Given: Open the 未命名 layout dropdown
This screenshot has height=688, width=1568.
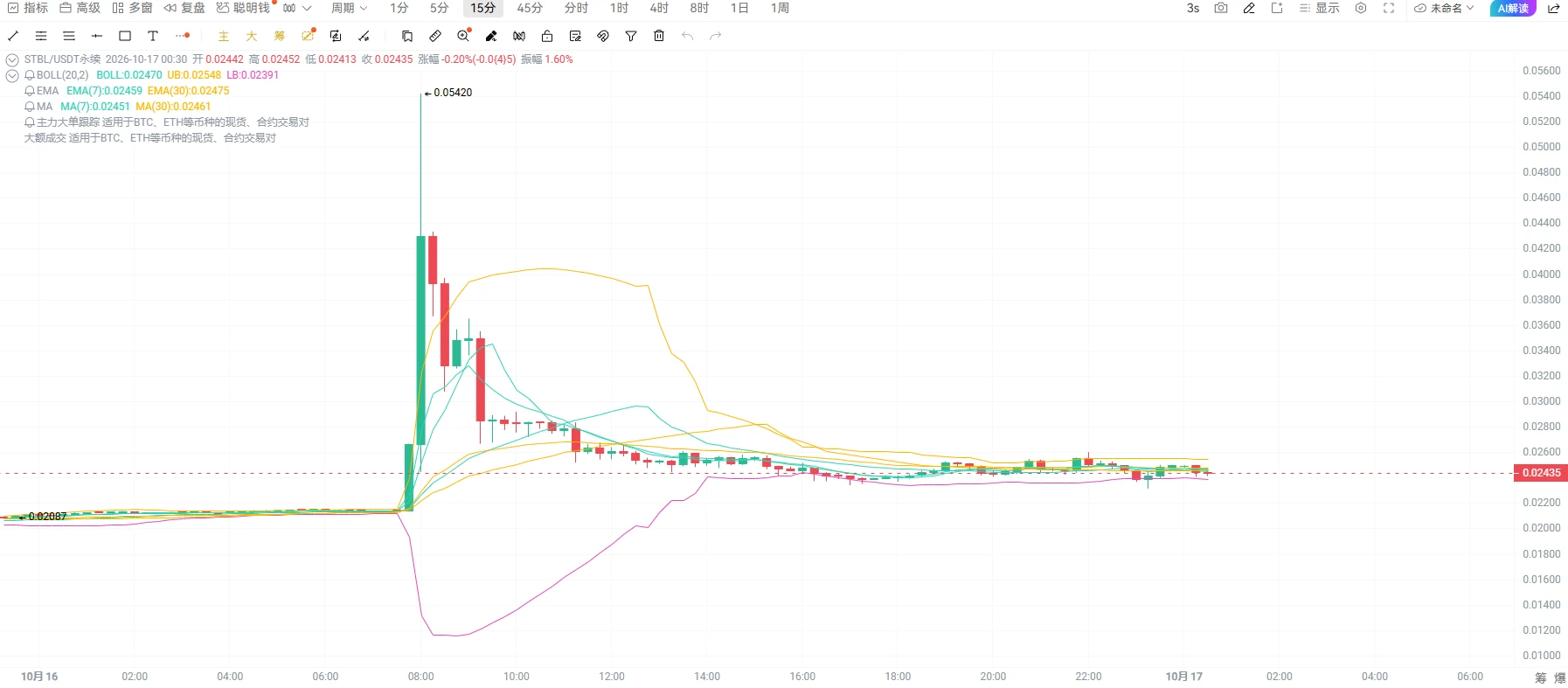Looking at the screenshot, I should click(x=1444, y=8).
